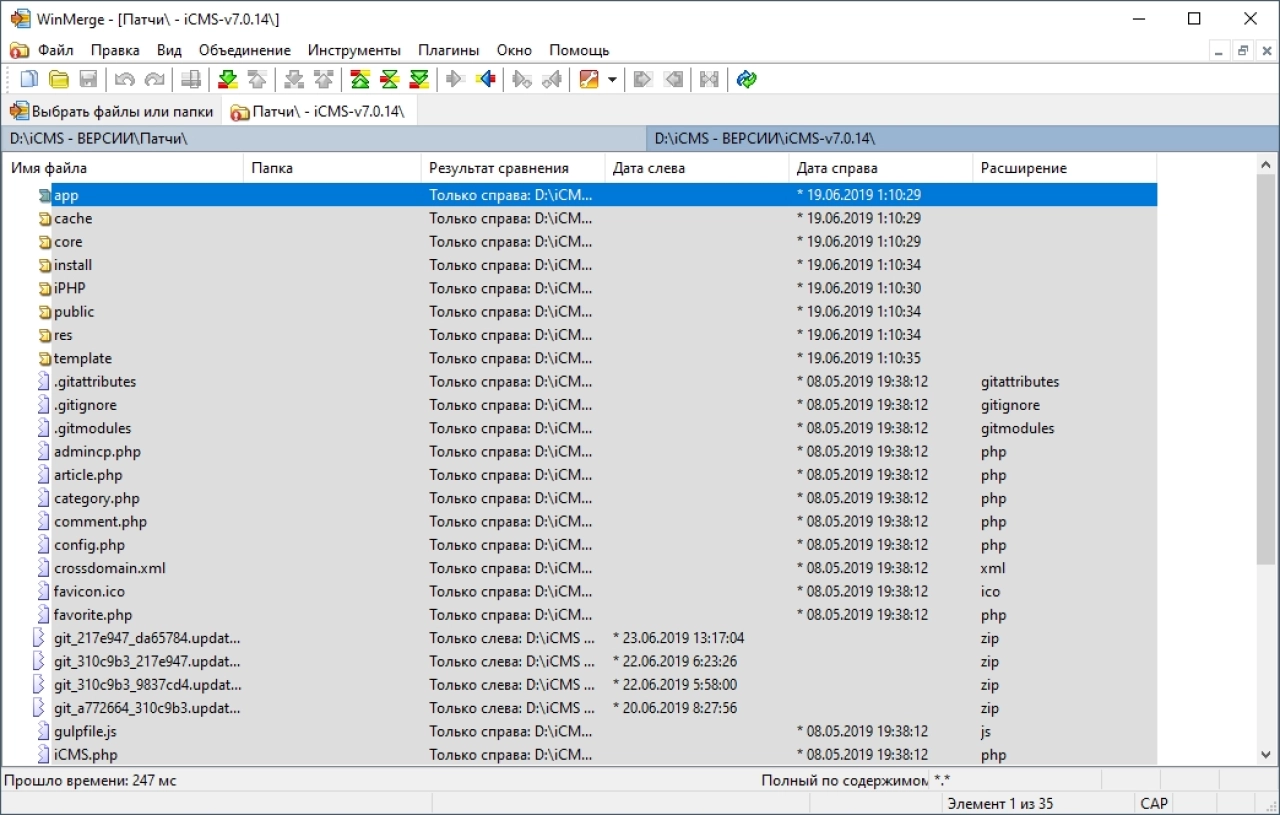
Task: Click Copy Right and Advance icon
Action: 522,79
